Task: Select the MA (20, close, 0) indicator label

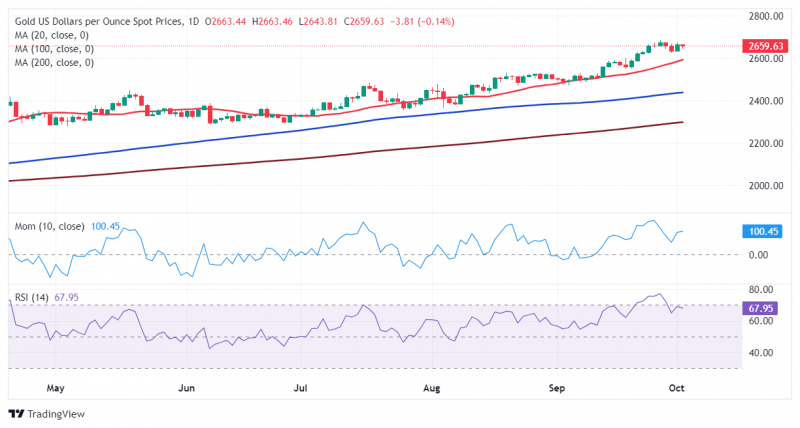Action: point(52,35)
